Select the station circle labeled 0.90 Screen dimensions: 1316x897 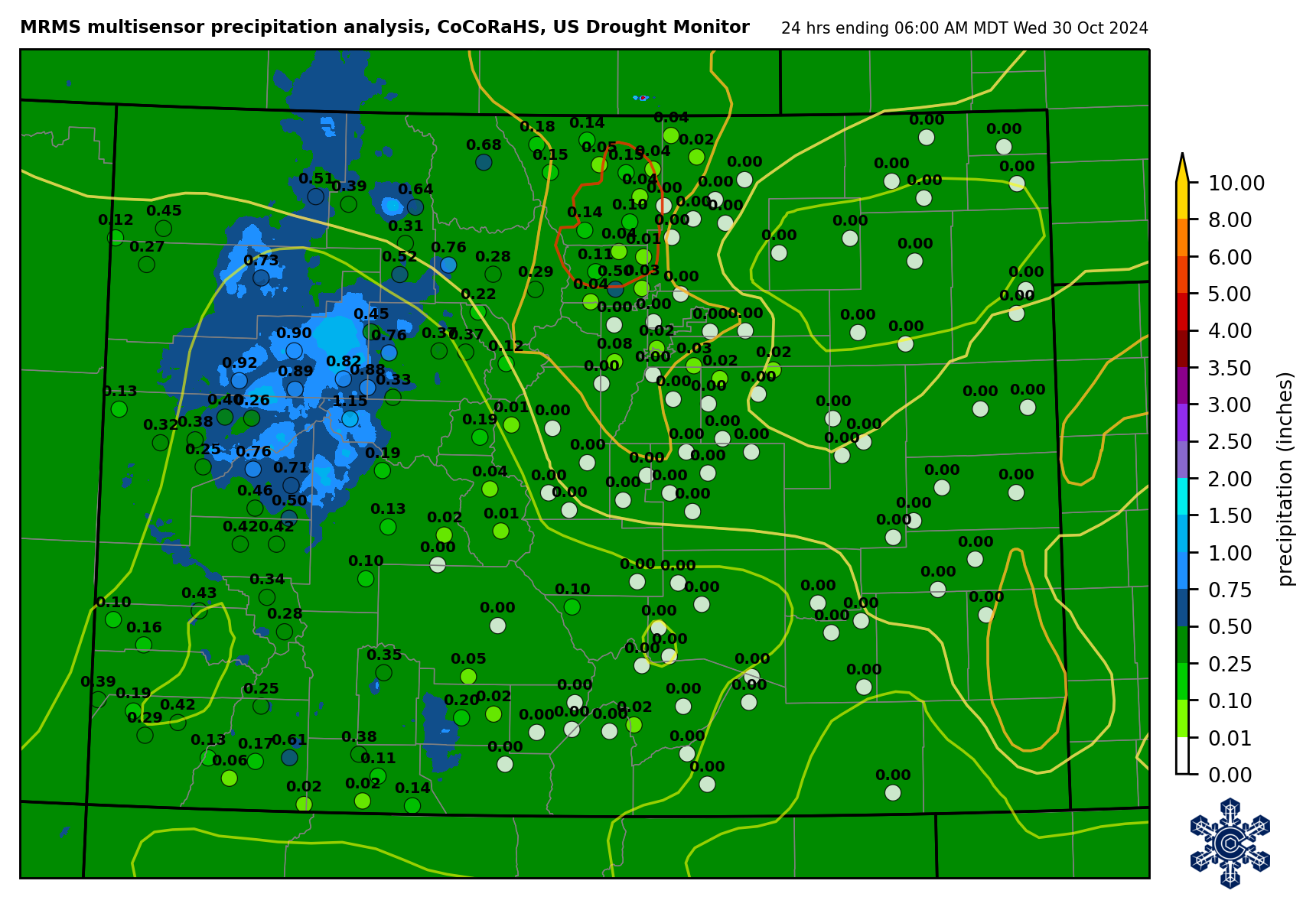(294, 350)
